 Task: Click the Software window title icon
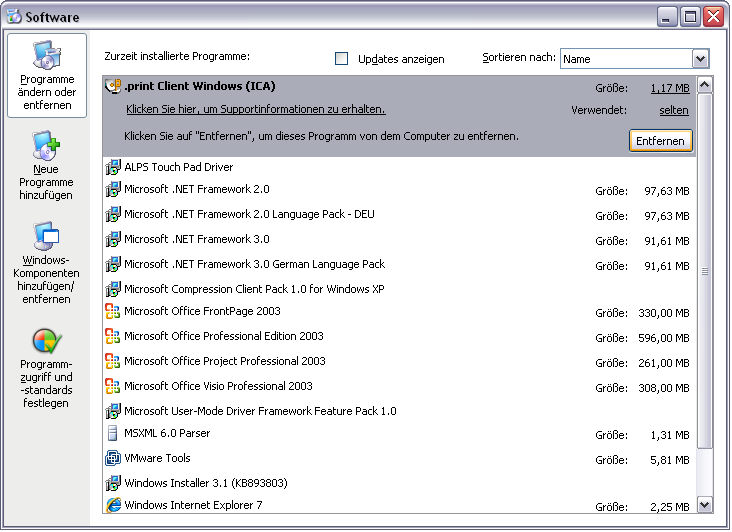point(14,16)
